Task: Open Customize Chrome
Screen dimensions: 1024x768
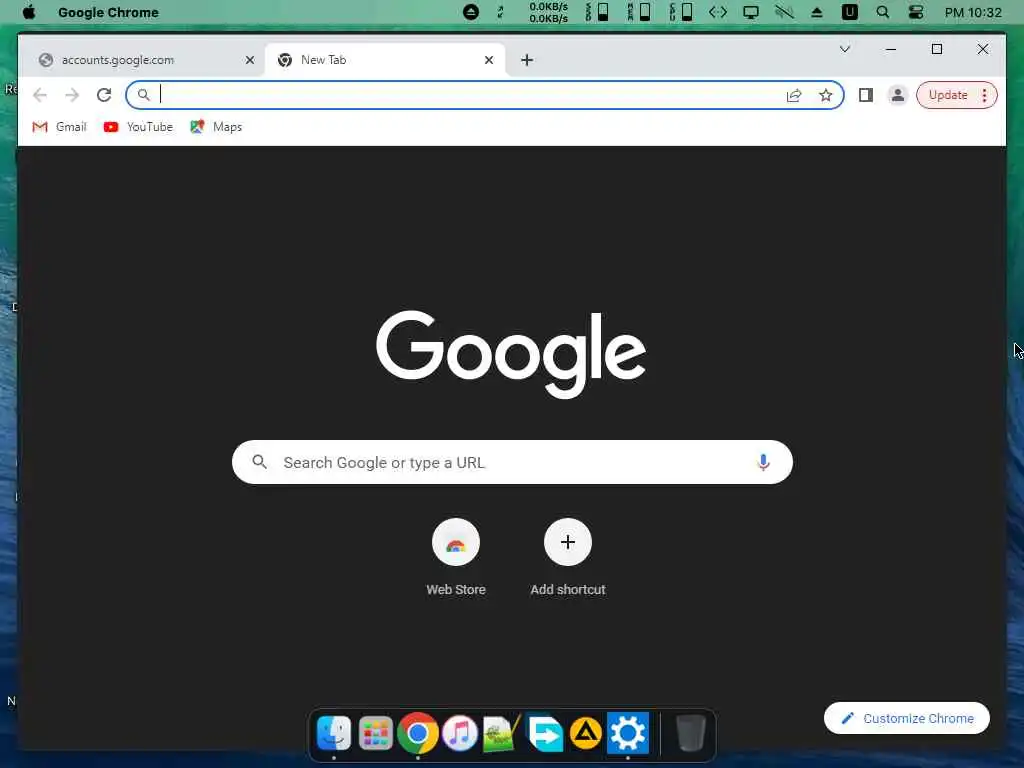Action: point(907,718)
